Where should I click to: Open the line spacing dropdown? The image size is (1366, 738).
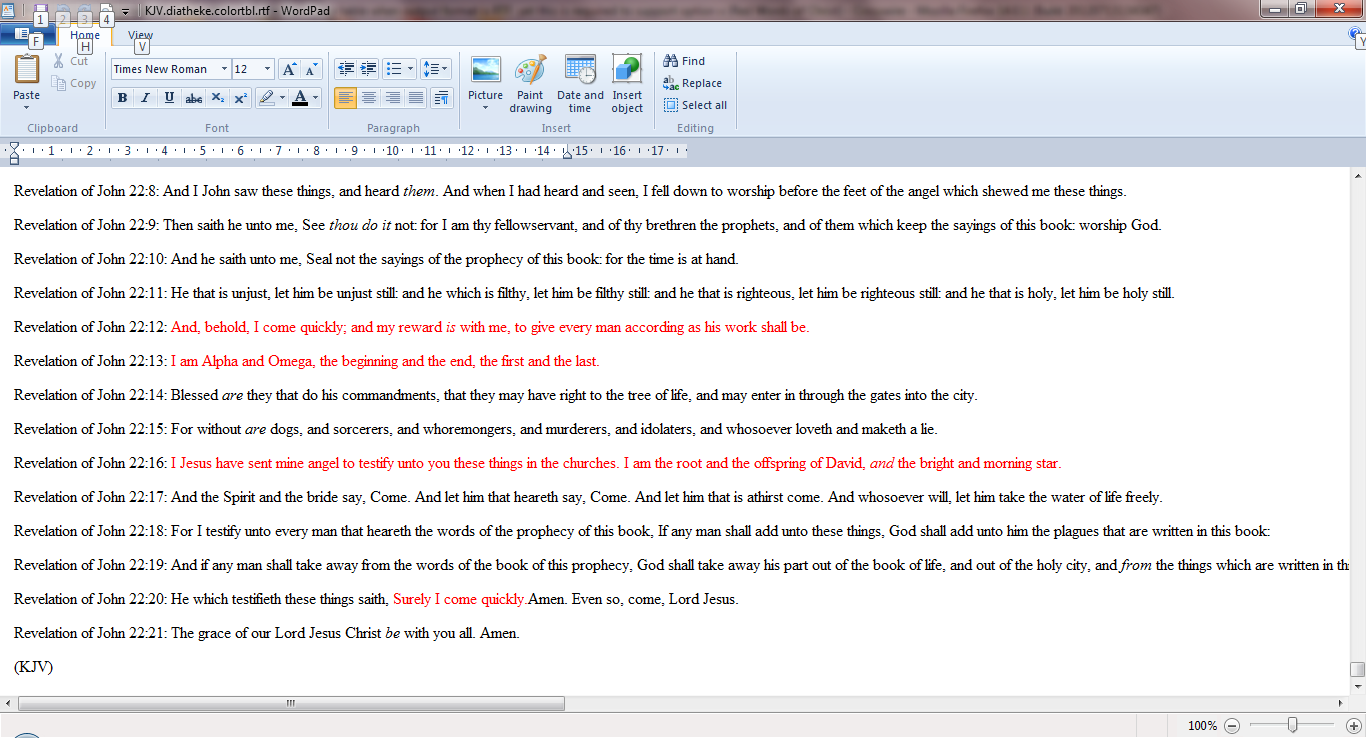435,69
